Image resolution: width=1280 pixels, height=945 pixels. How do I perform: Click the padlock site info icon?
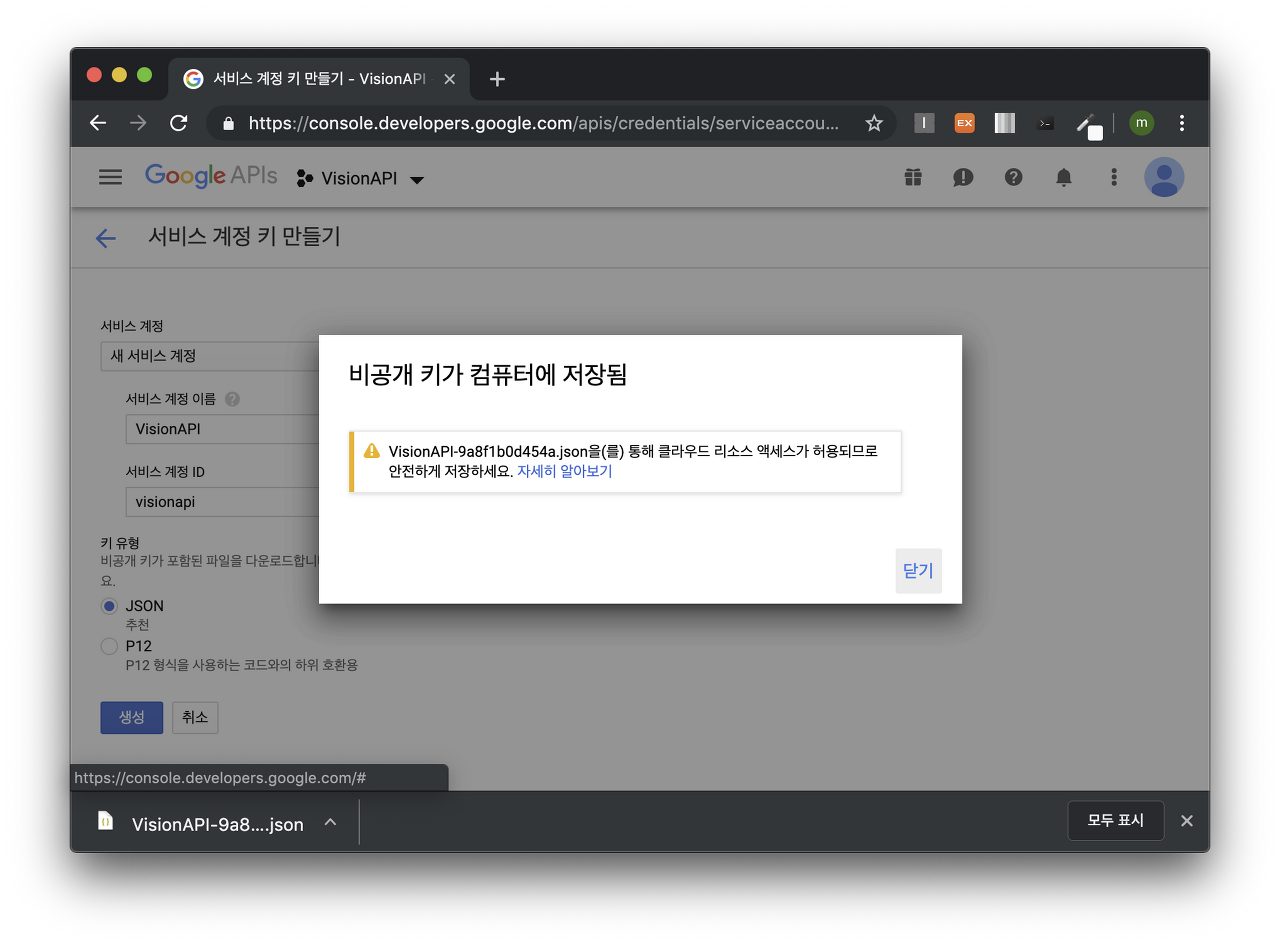pyautogui.click(x=228, y=123)
